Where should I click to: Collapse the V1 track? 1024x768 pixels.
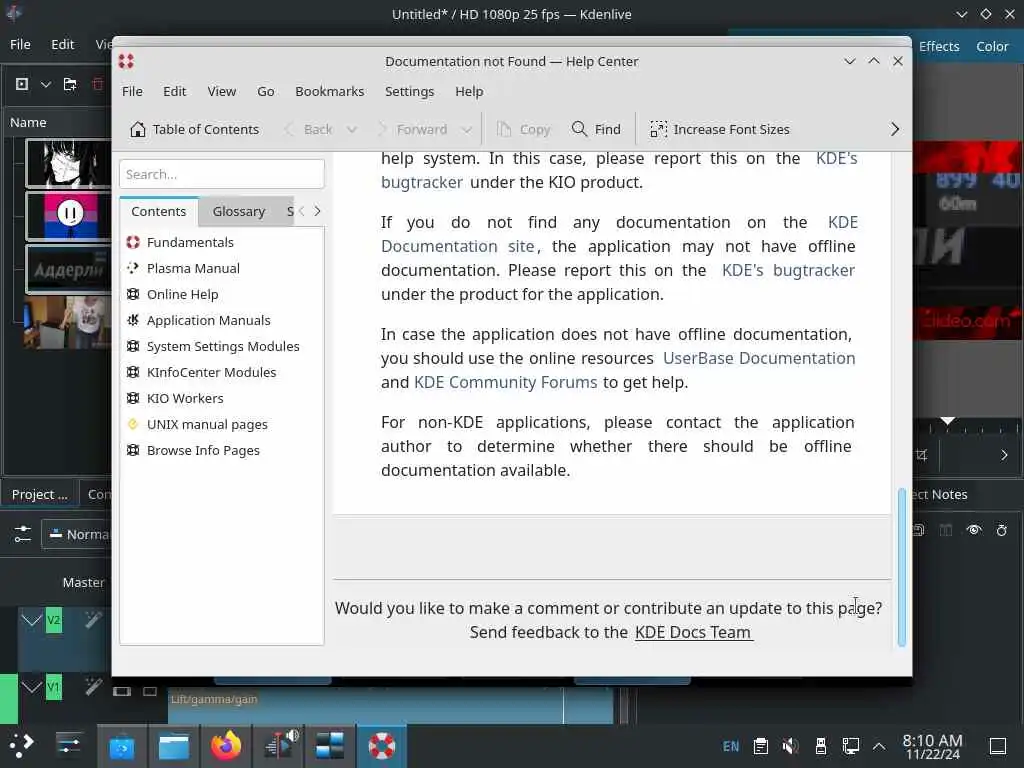tap(31, 686)
